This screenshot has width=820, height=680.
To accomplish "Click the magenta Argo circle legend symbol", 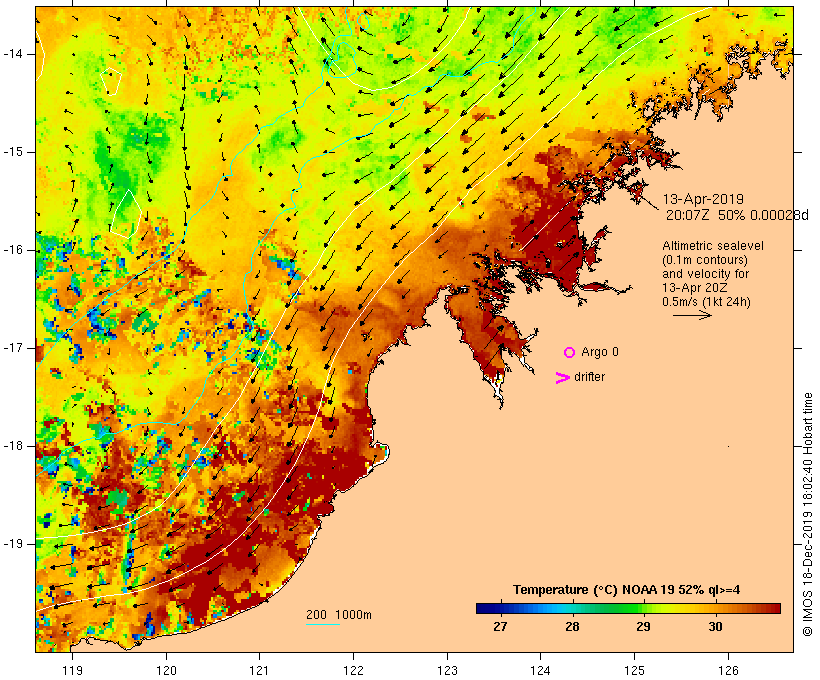I will coord(570,353).
